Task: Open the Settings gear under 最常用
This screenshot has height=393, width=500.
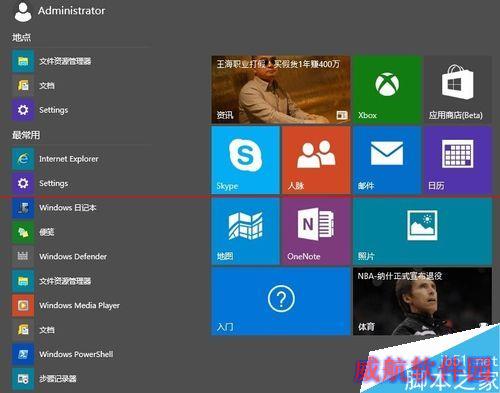Action: [x=23, y=183]
